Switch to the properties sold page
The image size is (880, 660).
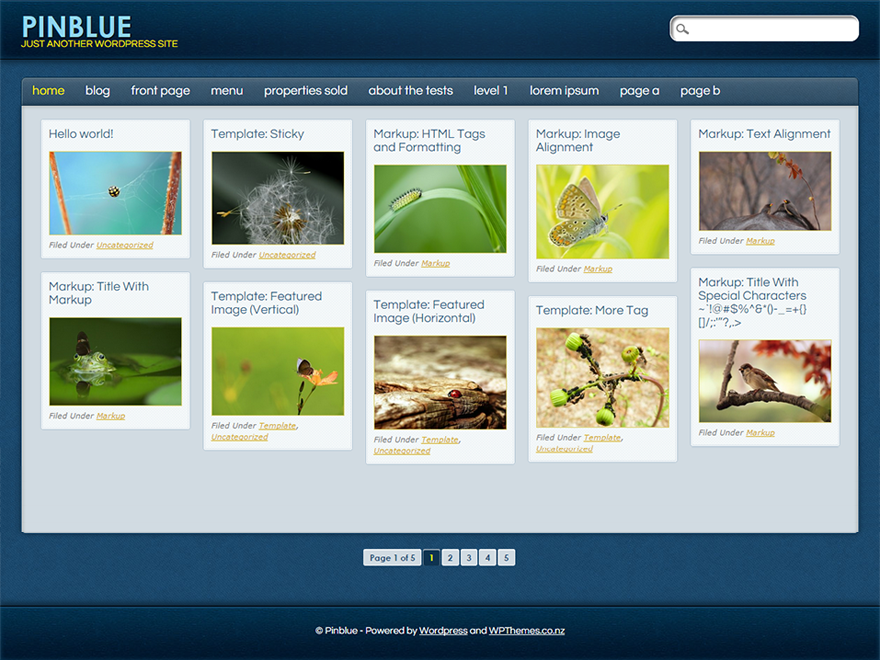305,91
